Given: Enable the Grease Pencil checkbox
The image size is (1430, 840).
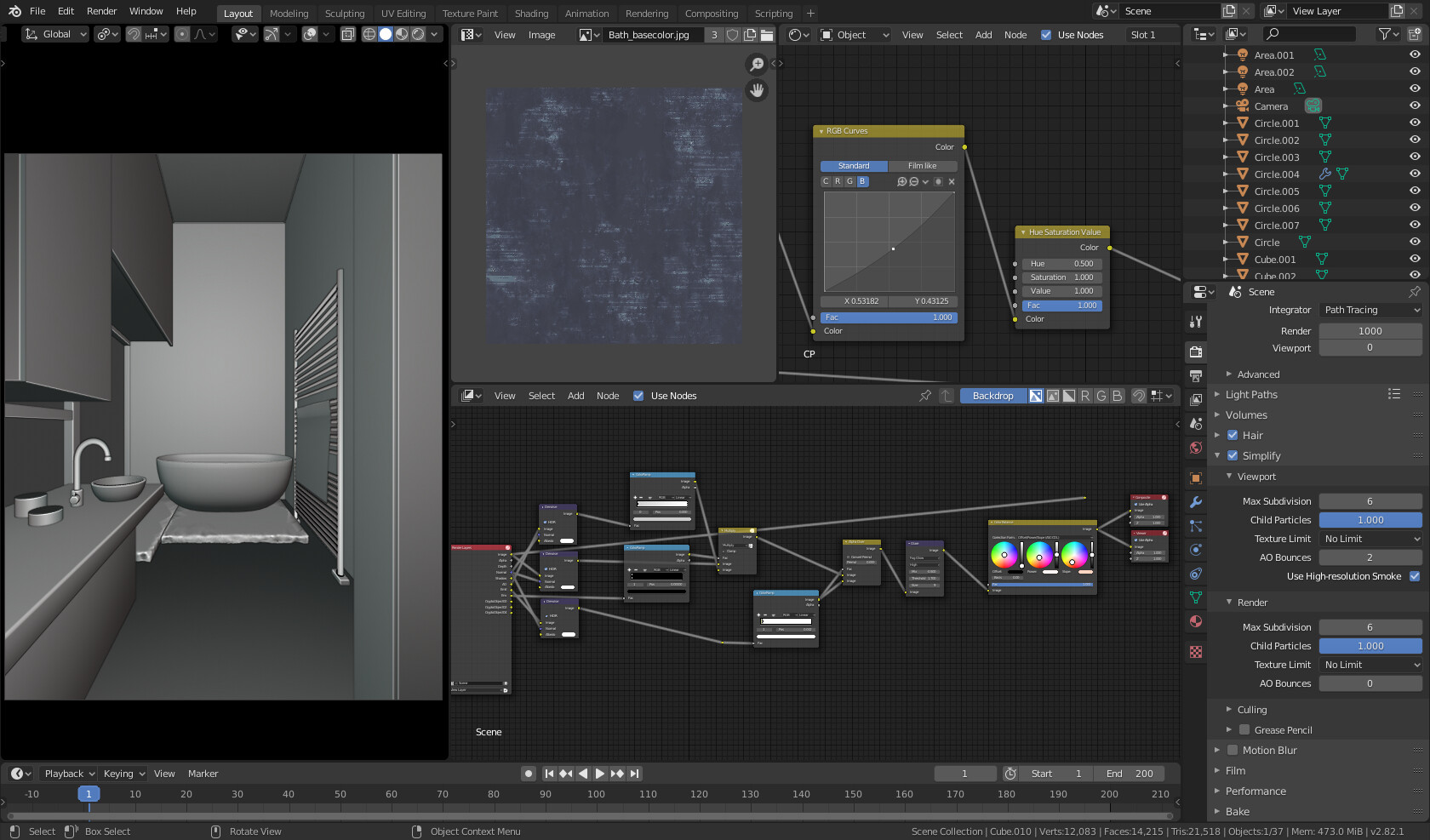Looking at the screenshot, I should tap(1244, 730).
